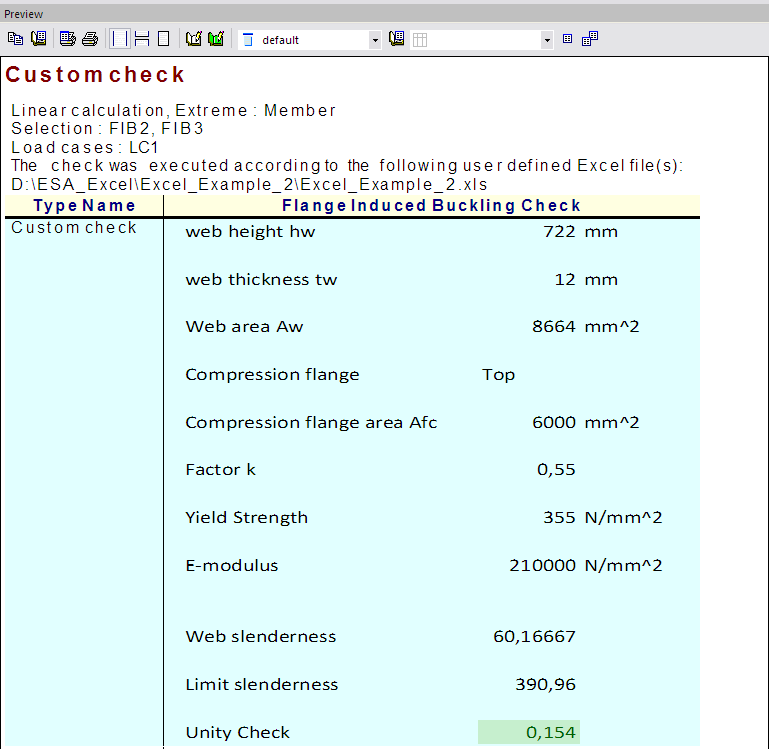
Task: Click the 'Unity Check' label
Action: coord(237,733)
